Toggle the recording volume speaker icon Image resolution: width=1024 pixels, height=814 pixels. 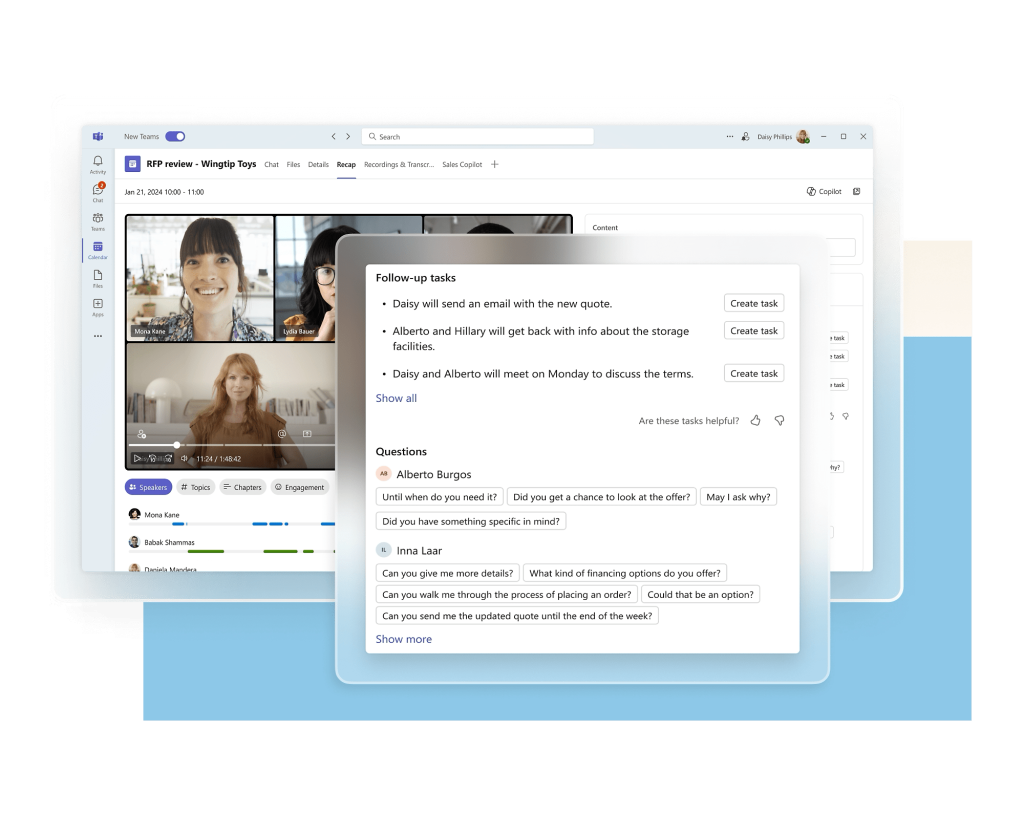[185, 459]
